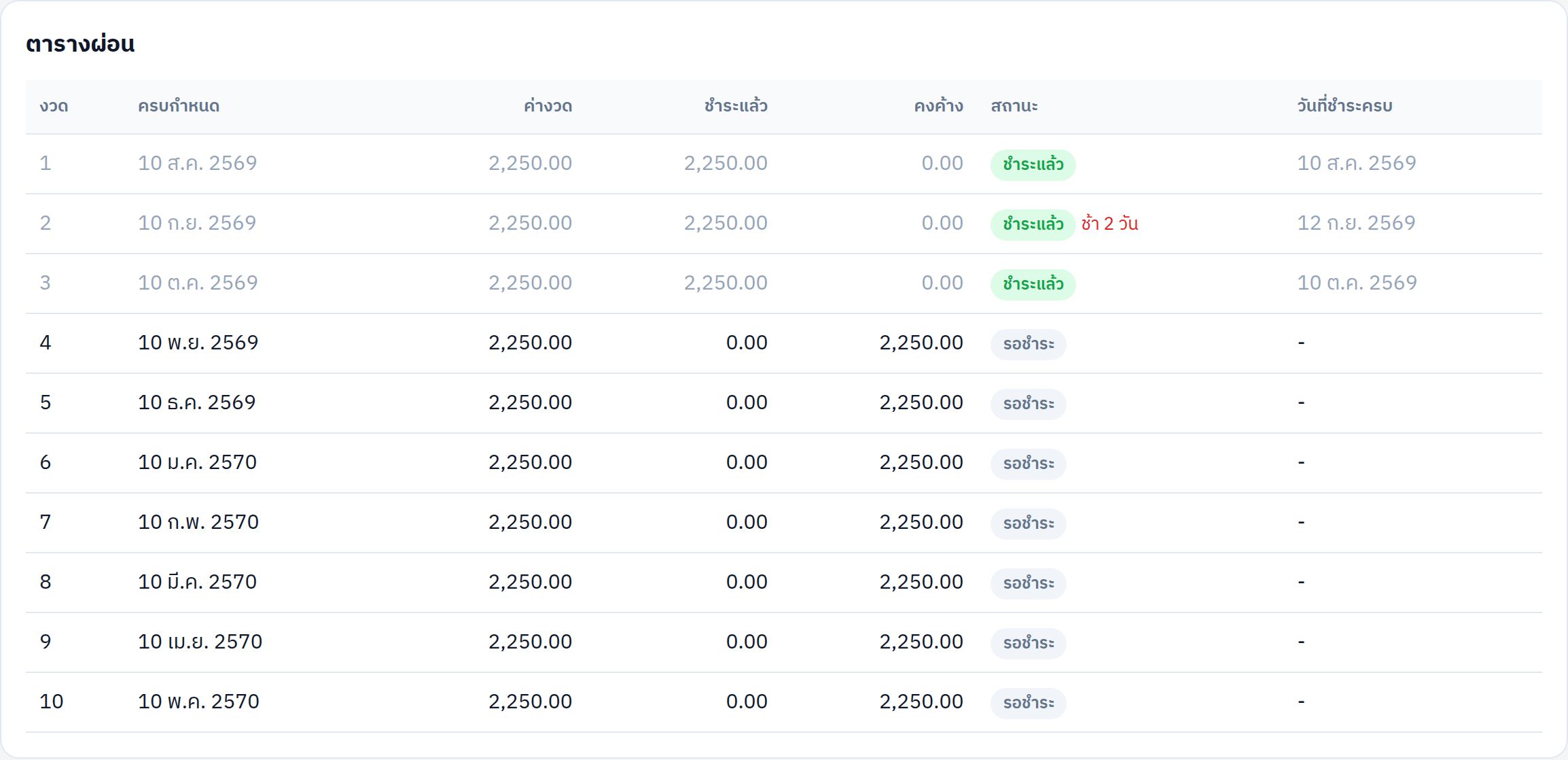Click the paid 2,250.00 in row 10 ต.ค. 2569

(726, 283)
